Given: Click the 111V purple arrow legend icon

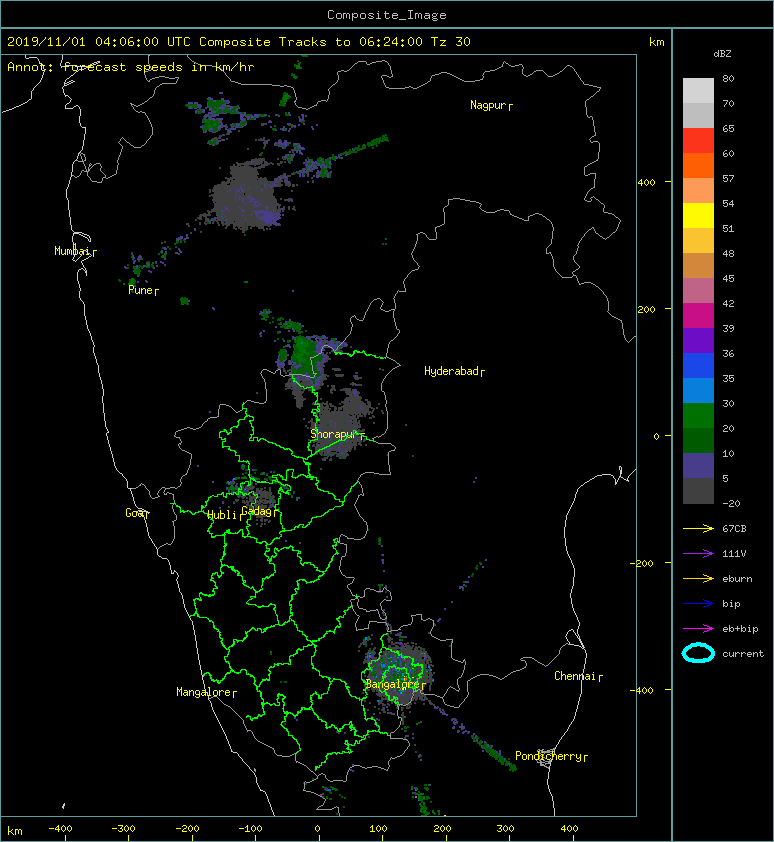Looking at the screenshot, I should (698, 554).
